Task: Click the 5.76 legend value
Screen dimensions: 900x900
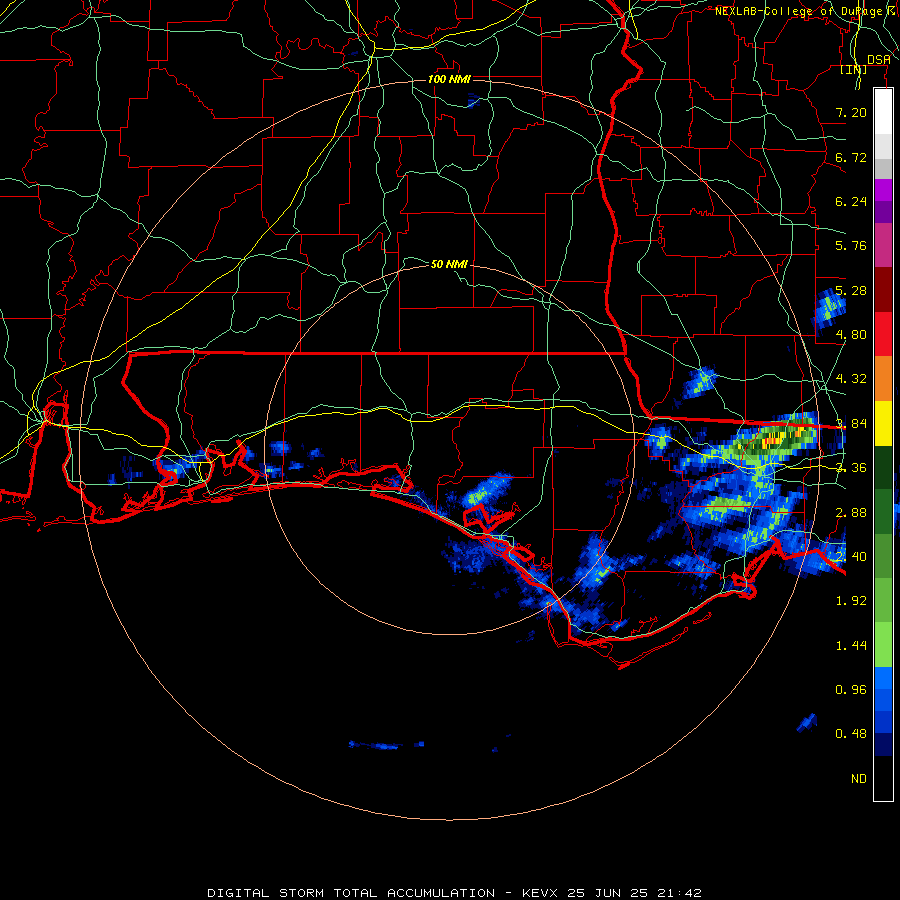Action: (x=851, y=246)
